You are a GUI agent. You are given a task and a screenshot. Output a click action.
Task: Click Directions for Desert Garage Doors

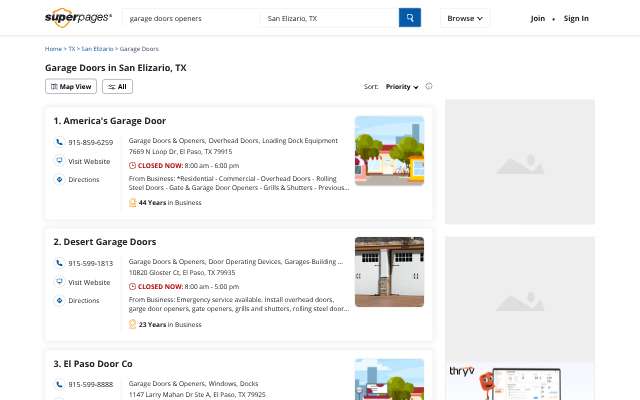click(x=84, y=301)
